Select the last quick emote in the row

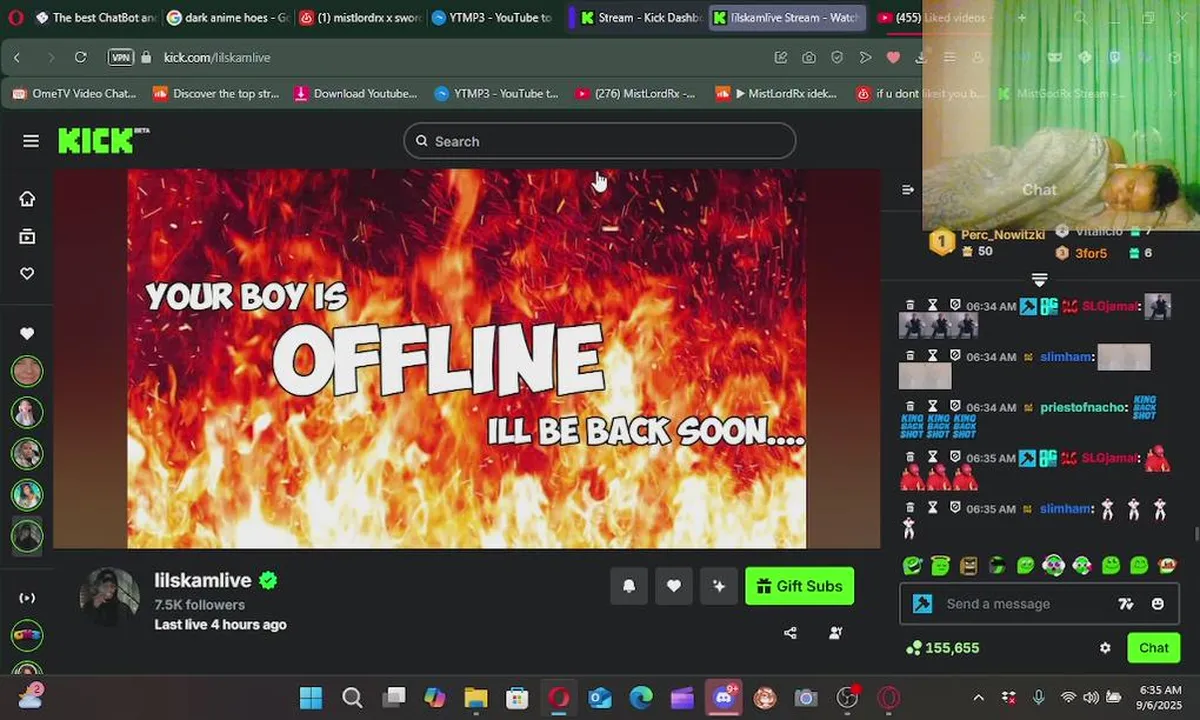pyautogui.click(x=1167, y=566)
